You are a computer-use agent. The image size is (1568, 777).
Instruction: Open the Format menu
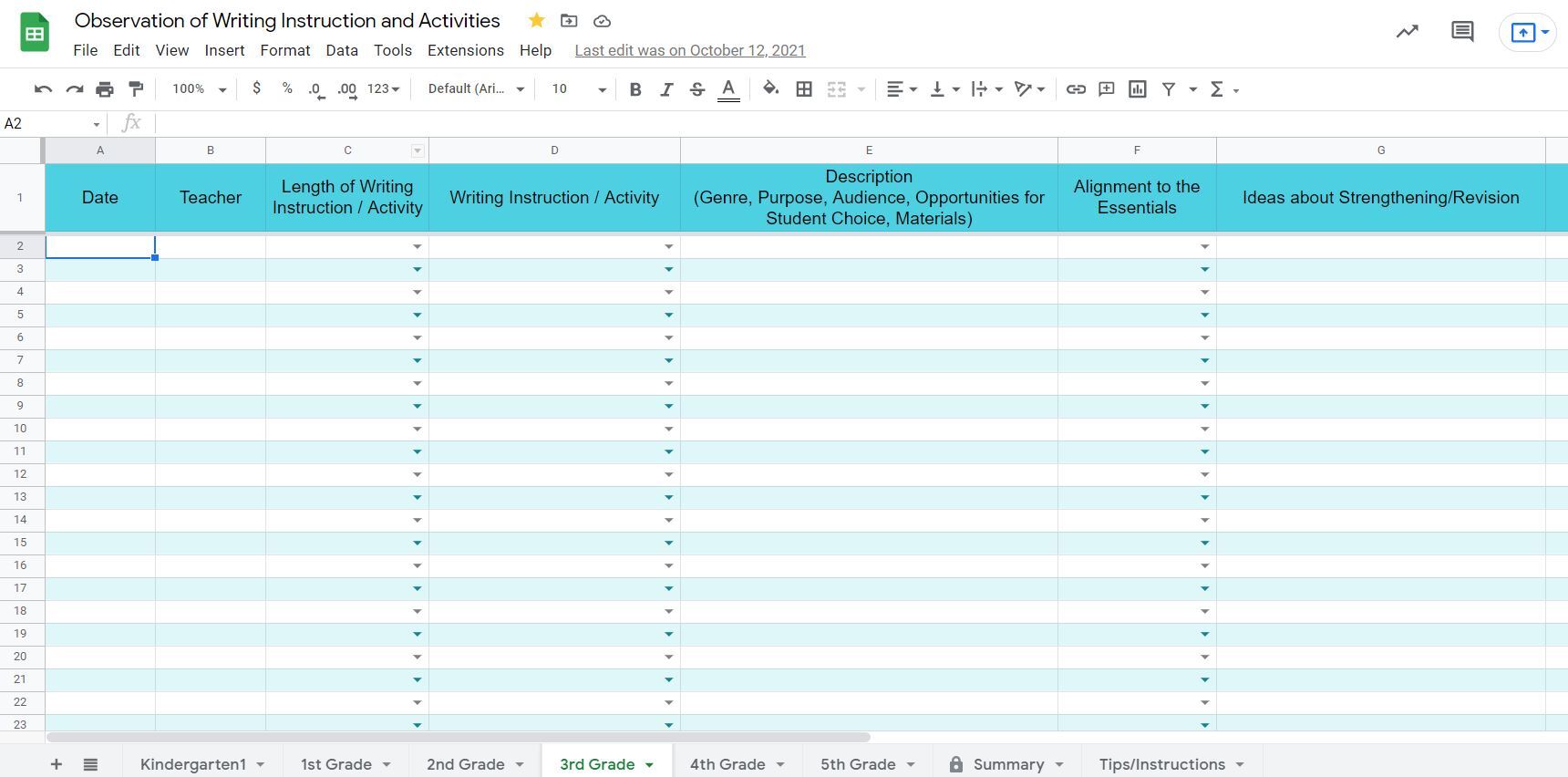tap(285, 50)
